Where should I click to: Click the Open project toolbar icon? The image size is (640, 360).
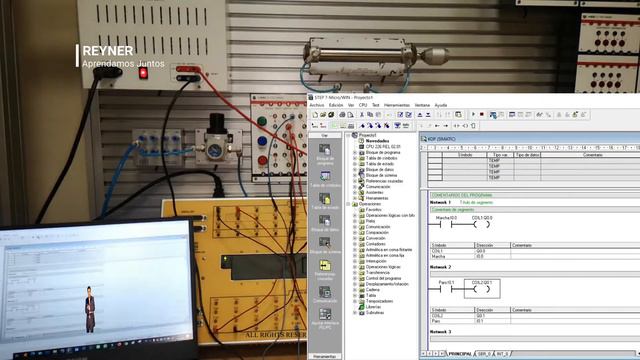[323, 115]
